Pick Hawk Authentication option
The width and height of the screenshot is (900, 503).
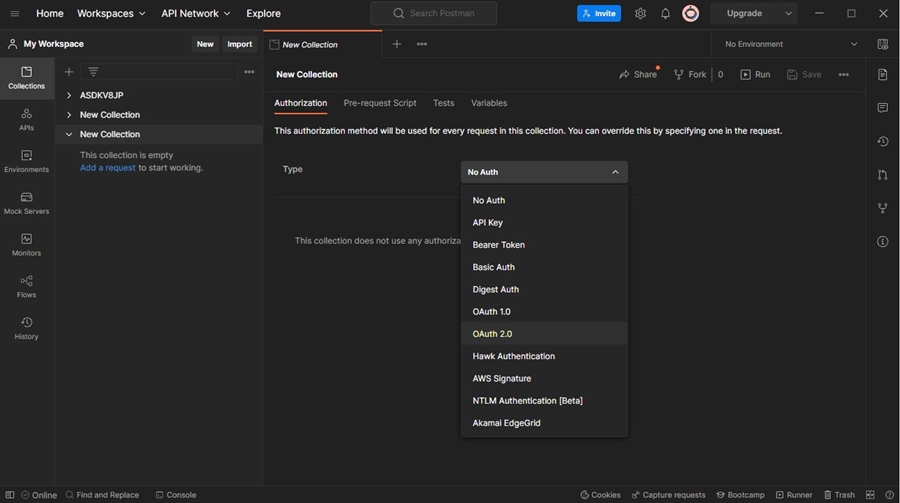[544, 357]
